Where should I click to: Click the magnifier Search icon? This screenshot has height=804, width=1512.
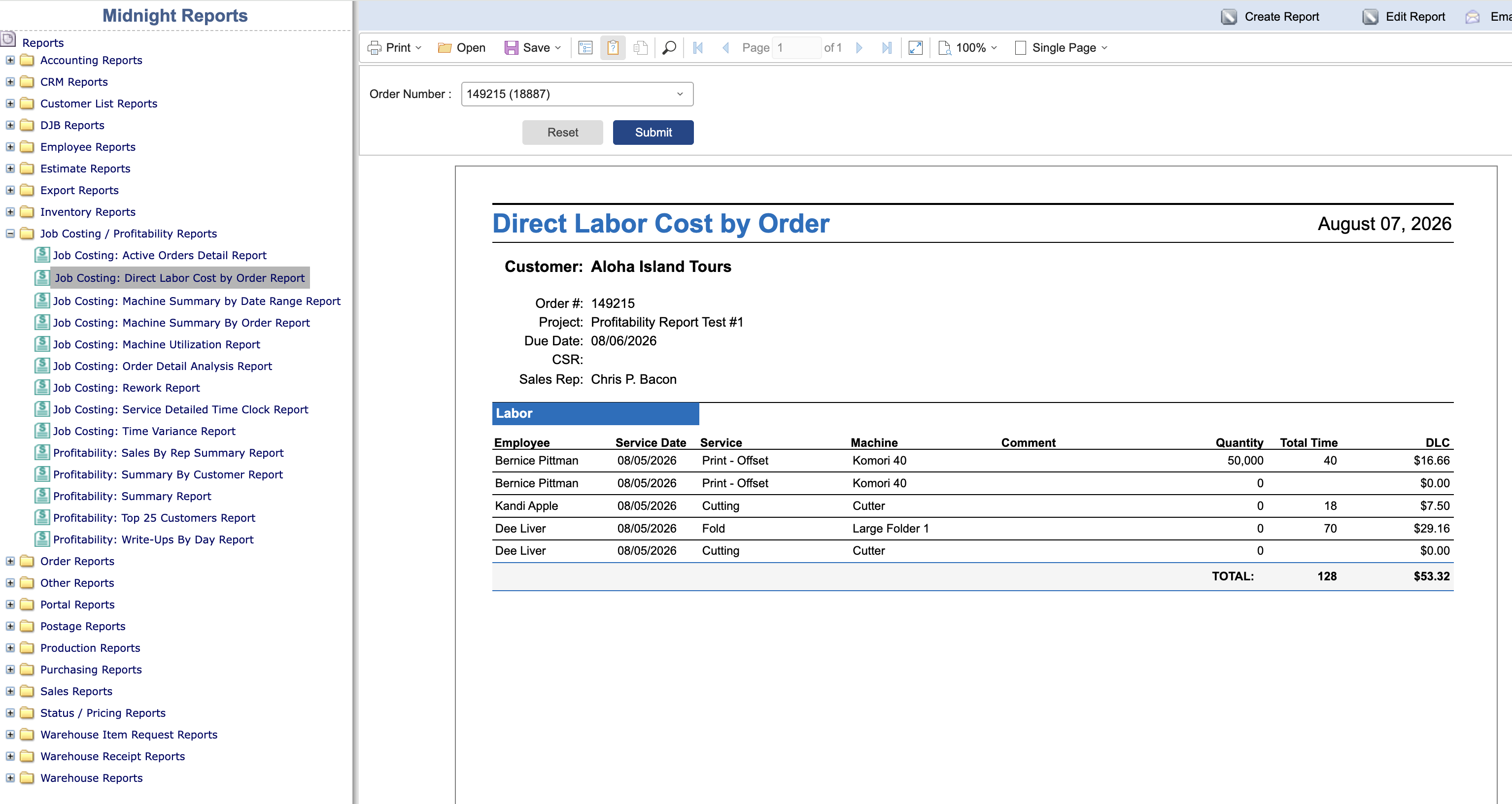(x=669, y=47)
